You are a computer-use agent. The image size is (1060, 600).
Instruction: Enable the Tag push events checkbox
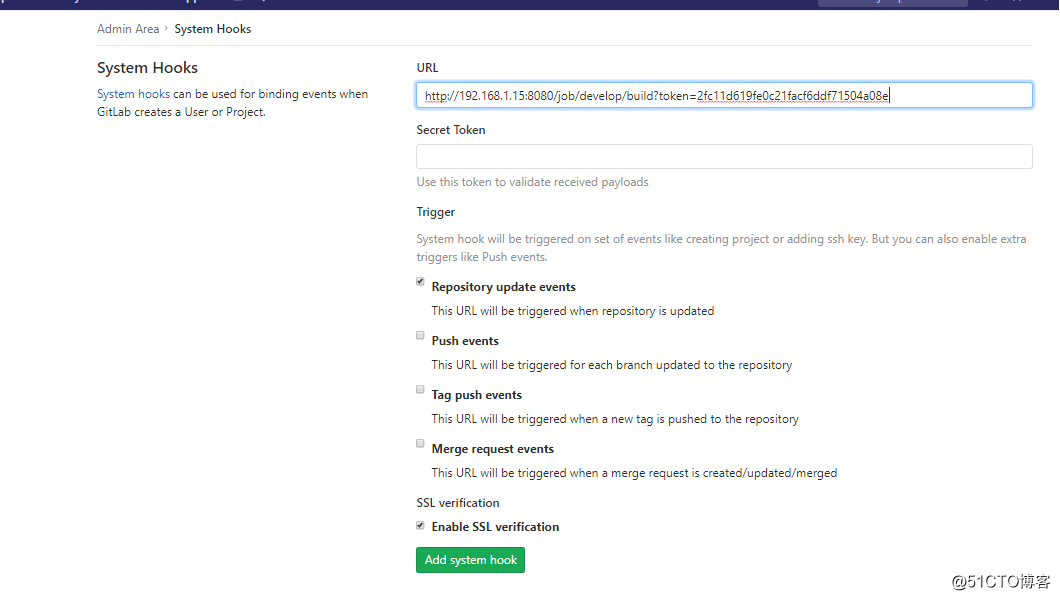[x=420, y=389]
